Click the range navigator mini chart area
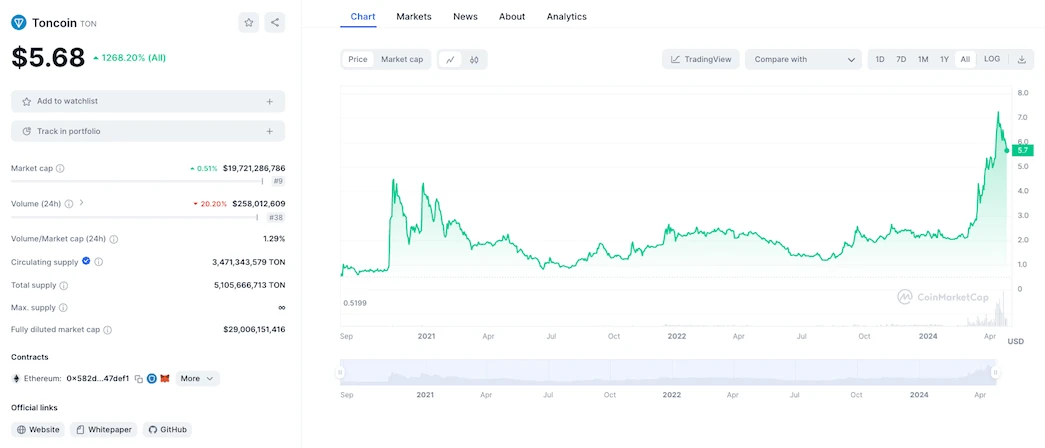1045x448 pixels. pos(668,373)
